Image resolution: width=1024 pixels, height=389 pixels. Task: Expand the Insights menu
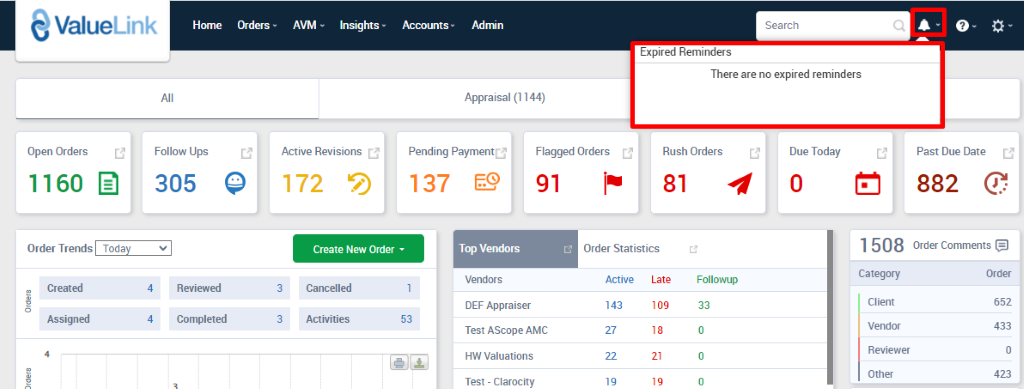(x=362, y=25)
